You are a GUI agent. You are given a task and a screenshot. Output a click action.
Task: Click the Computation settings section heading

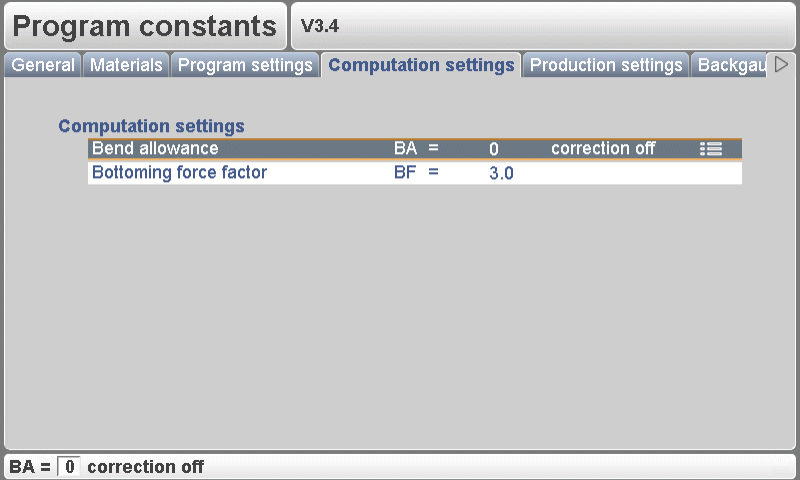(x=151, y=126)
